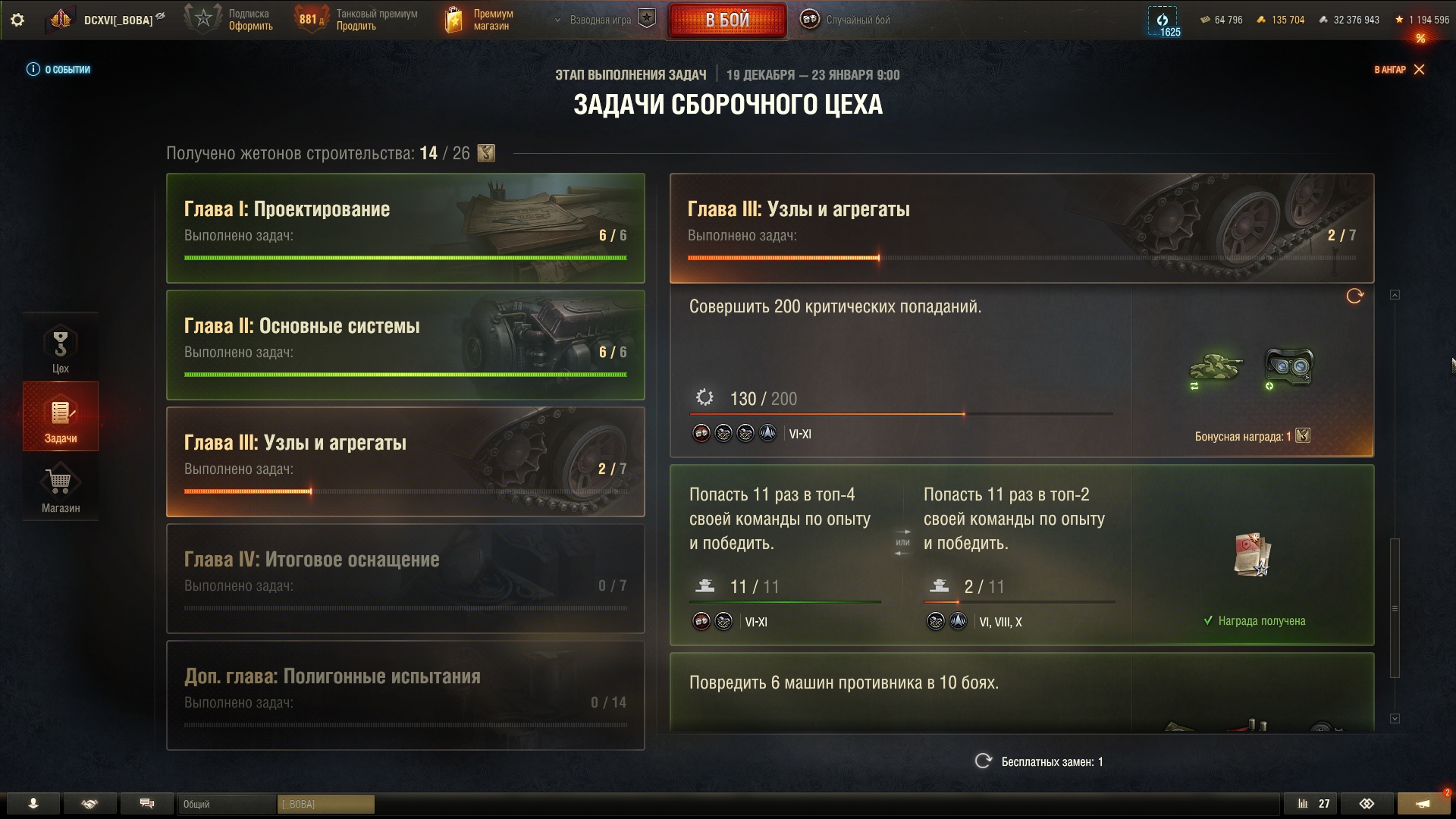The height and width of the screenshot is (819, 1456).
Task: Click the task replace refresh icon
Action: (x=1354, y=296)
